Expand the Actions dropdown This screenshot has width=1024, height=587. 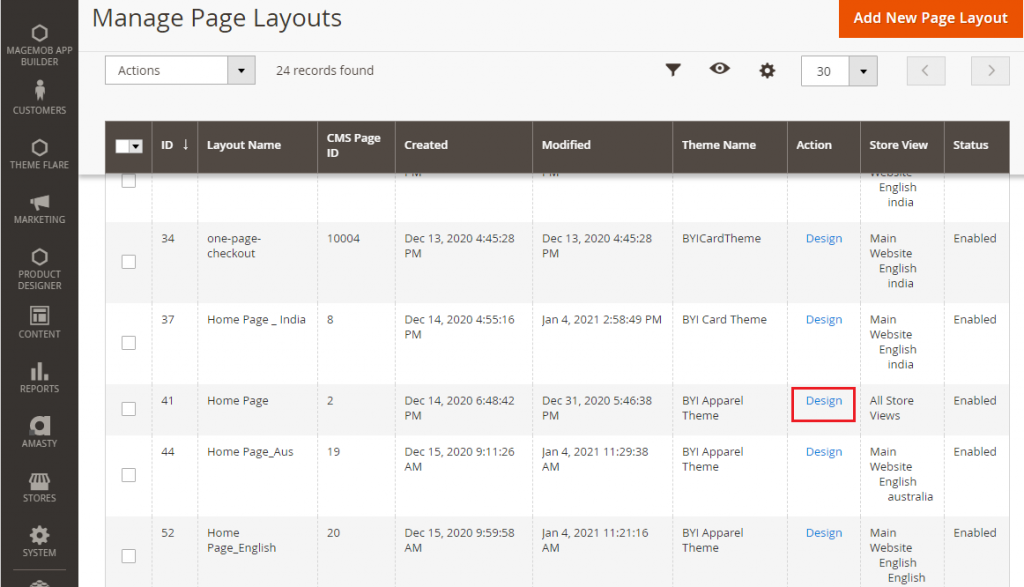tap(180, 71)
